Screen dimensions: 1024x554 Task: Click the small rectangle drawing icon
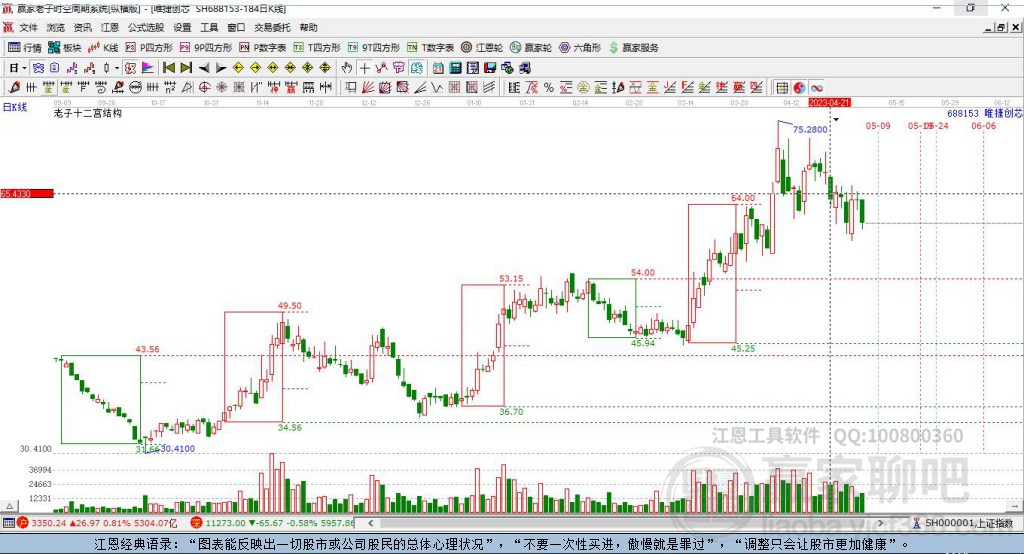point(351,88)
